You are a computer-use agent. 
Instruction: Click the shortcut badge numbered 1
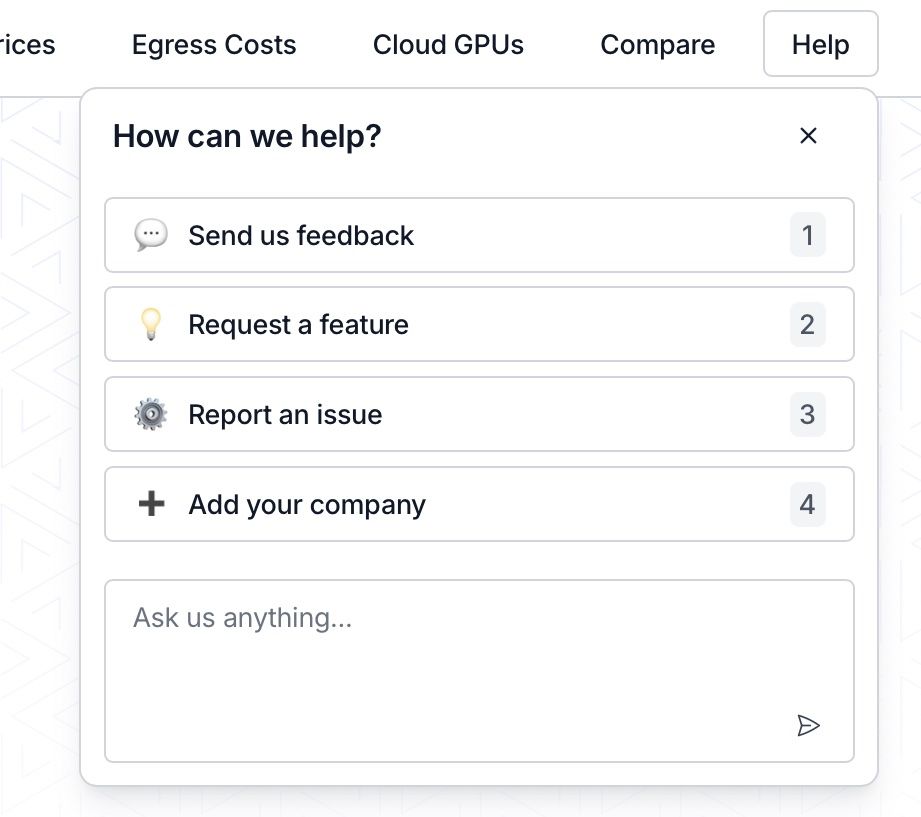point(807,236)
